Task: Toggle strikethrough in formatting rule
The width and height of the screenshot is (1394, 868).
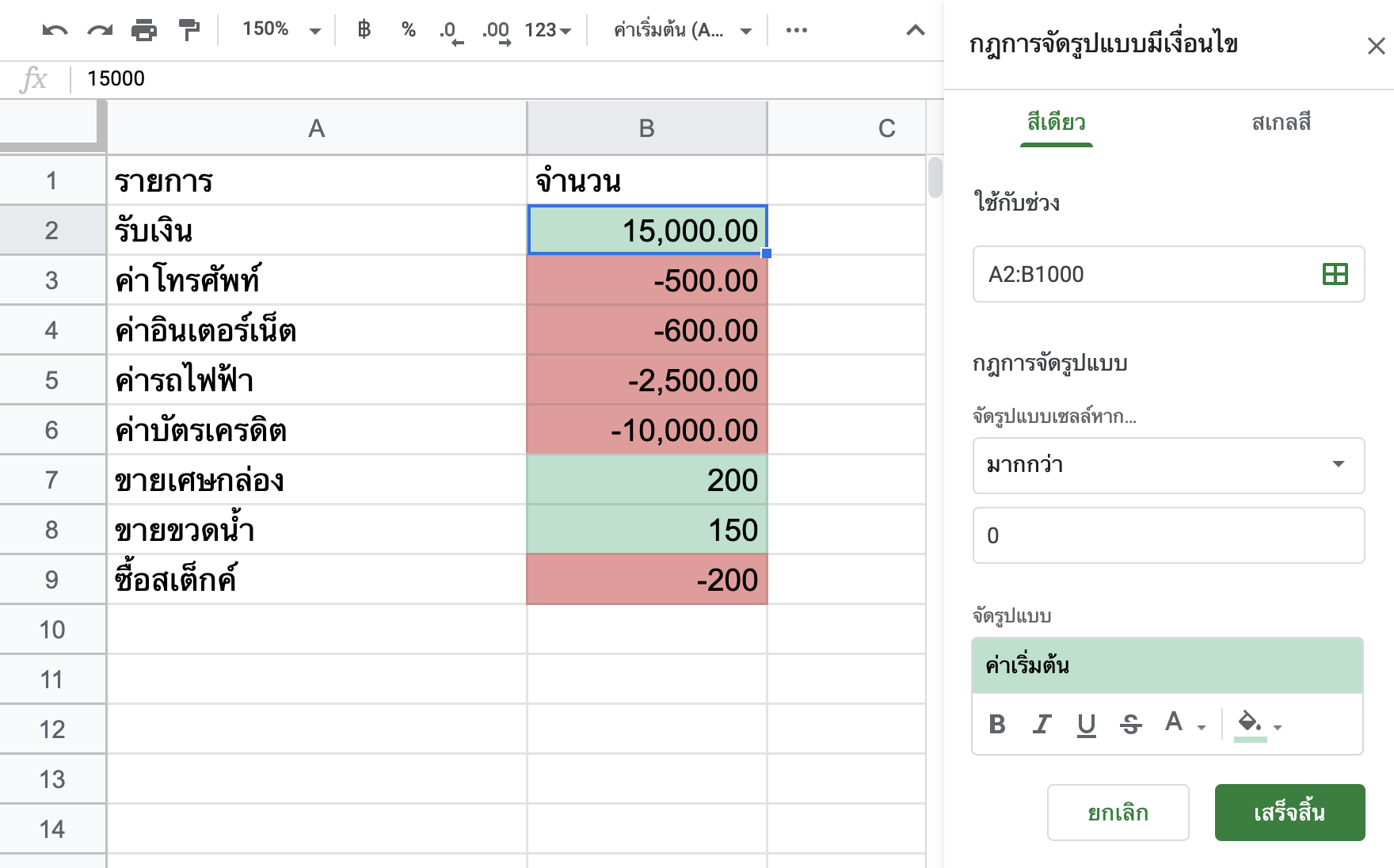Action: point(1130,724)
